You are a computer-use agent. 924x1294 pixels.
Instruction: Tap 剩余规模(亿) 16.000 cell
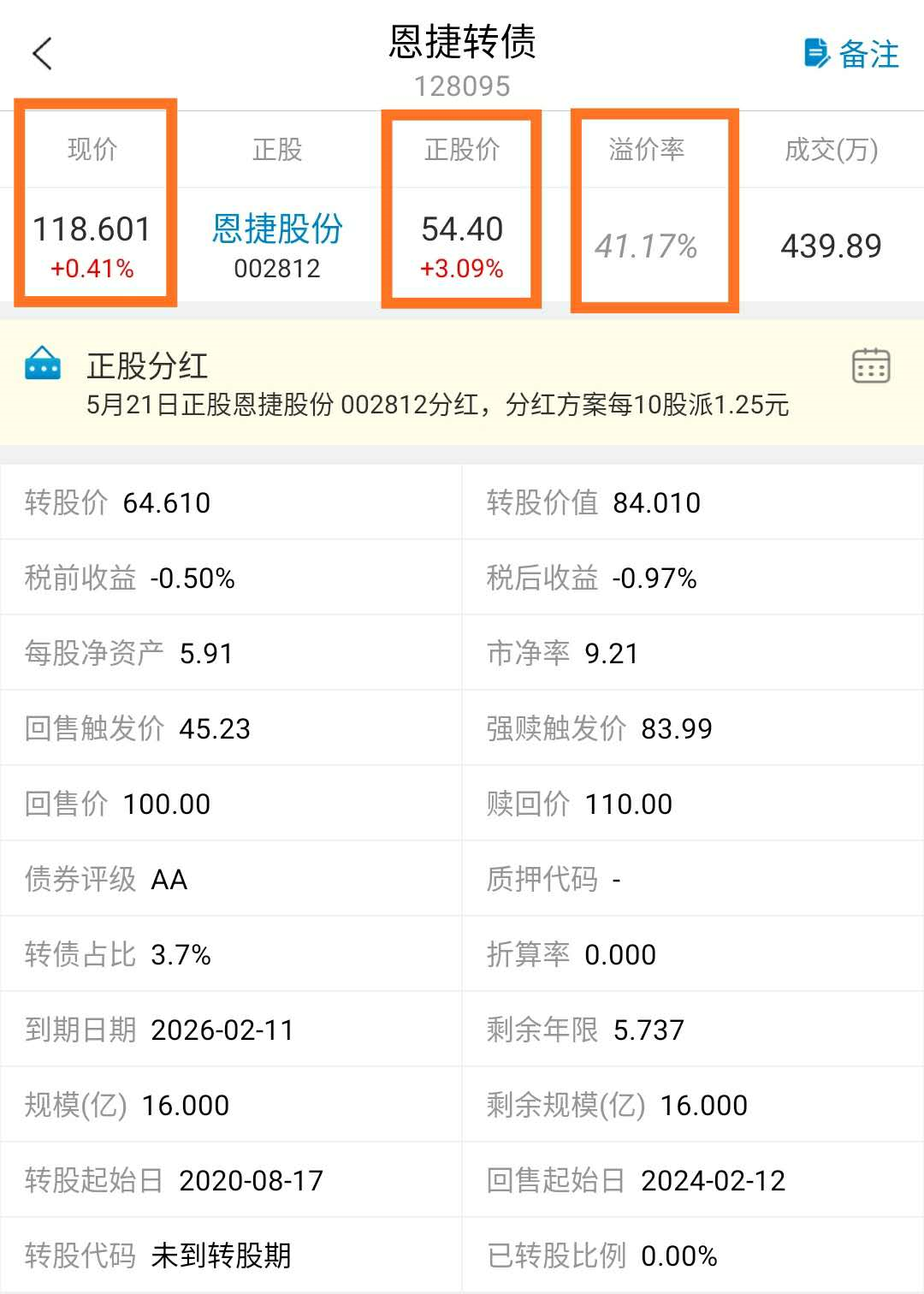coord(693,1105)
